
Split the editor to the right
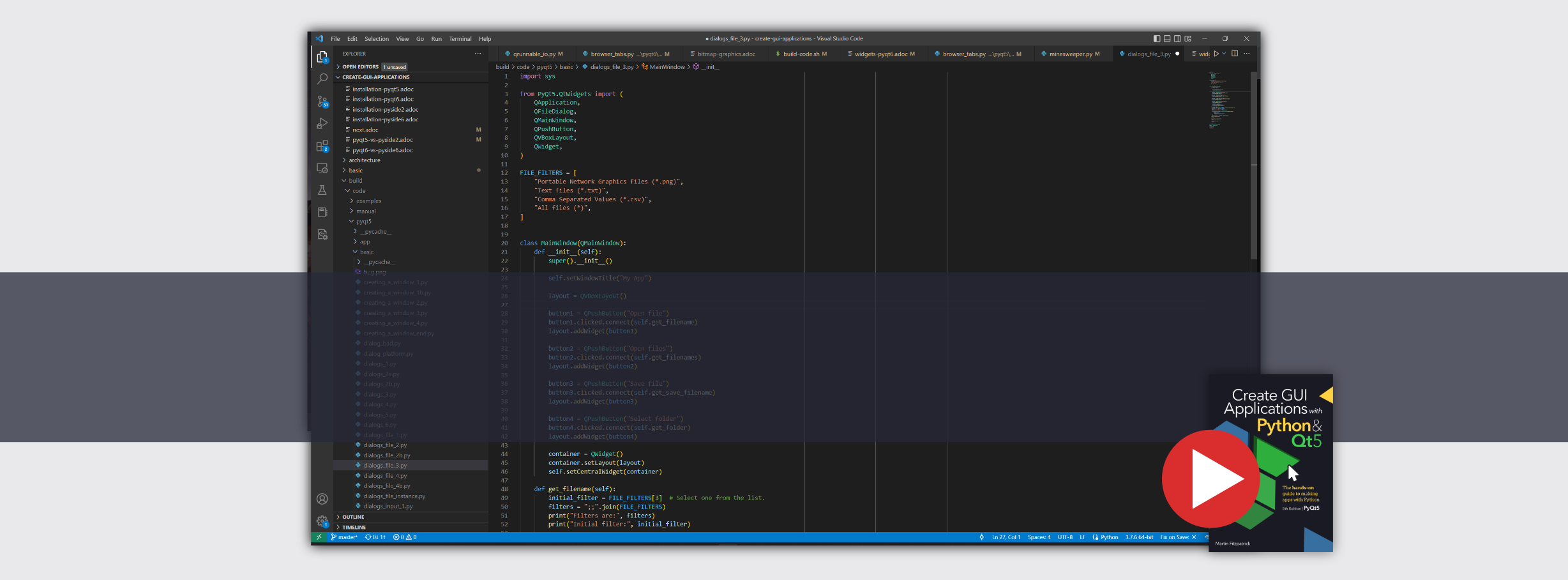tap(1235, 54)
